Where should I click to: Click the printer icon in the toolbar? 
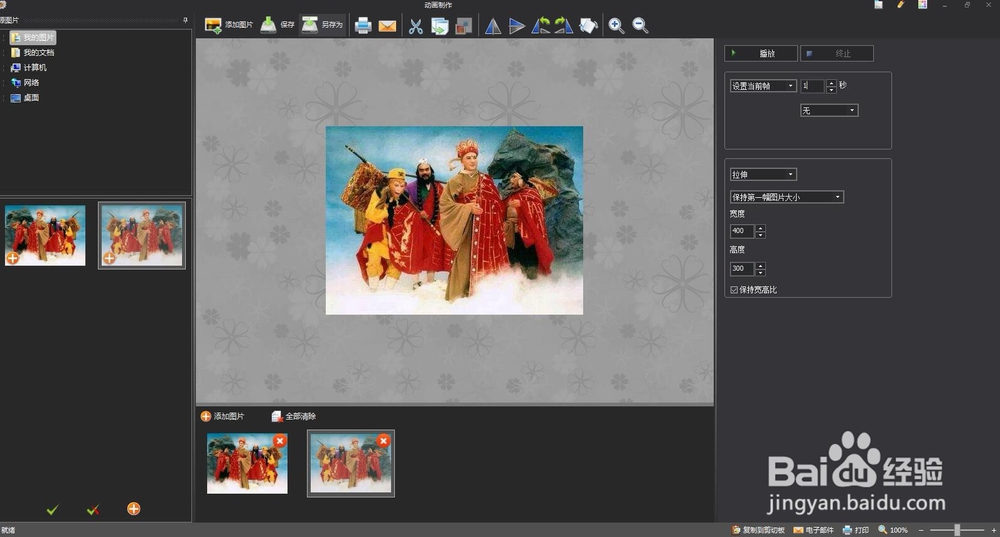click(x=363, y=26)
